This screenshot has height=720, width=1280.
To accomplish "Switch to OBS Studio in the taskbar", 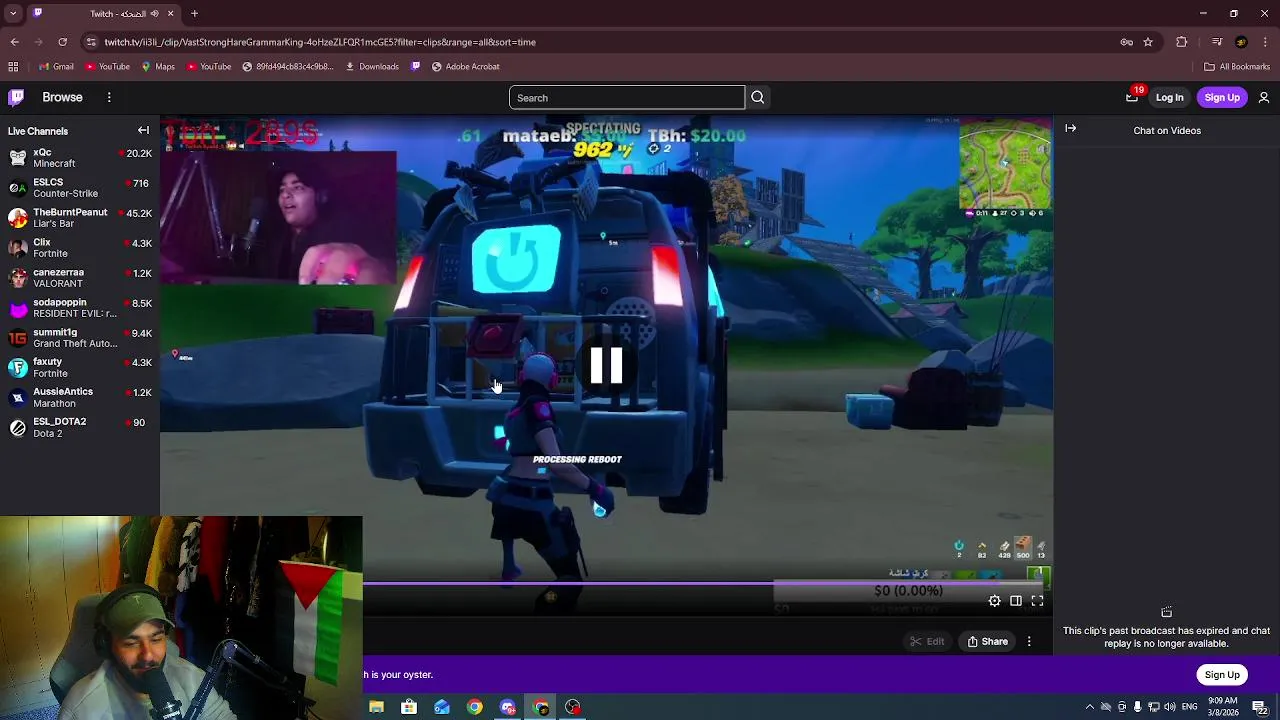I will [573, 707].
